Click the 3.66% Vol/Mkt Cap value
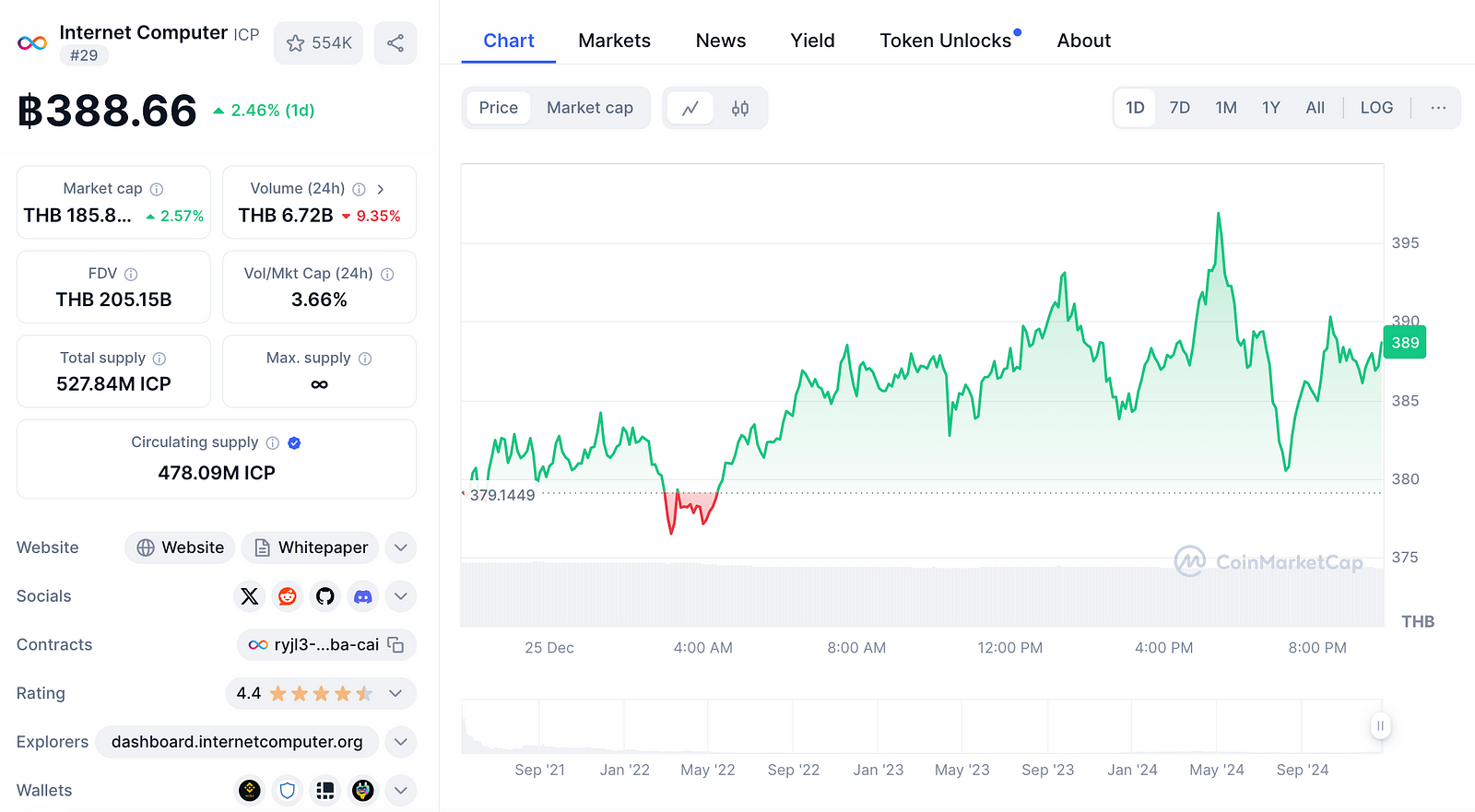The image size is (1475, 812). pos(319,300)
